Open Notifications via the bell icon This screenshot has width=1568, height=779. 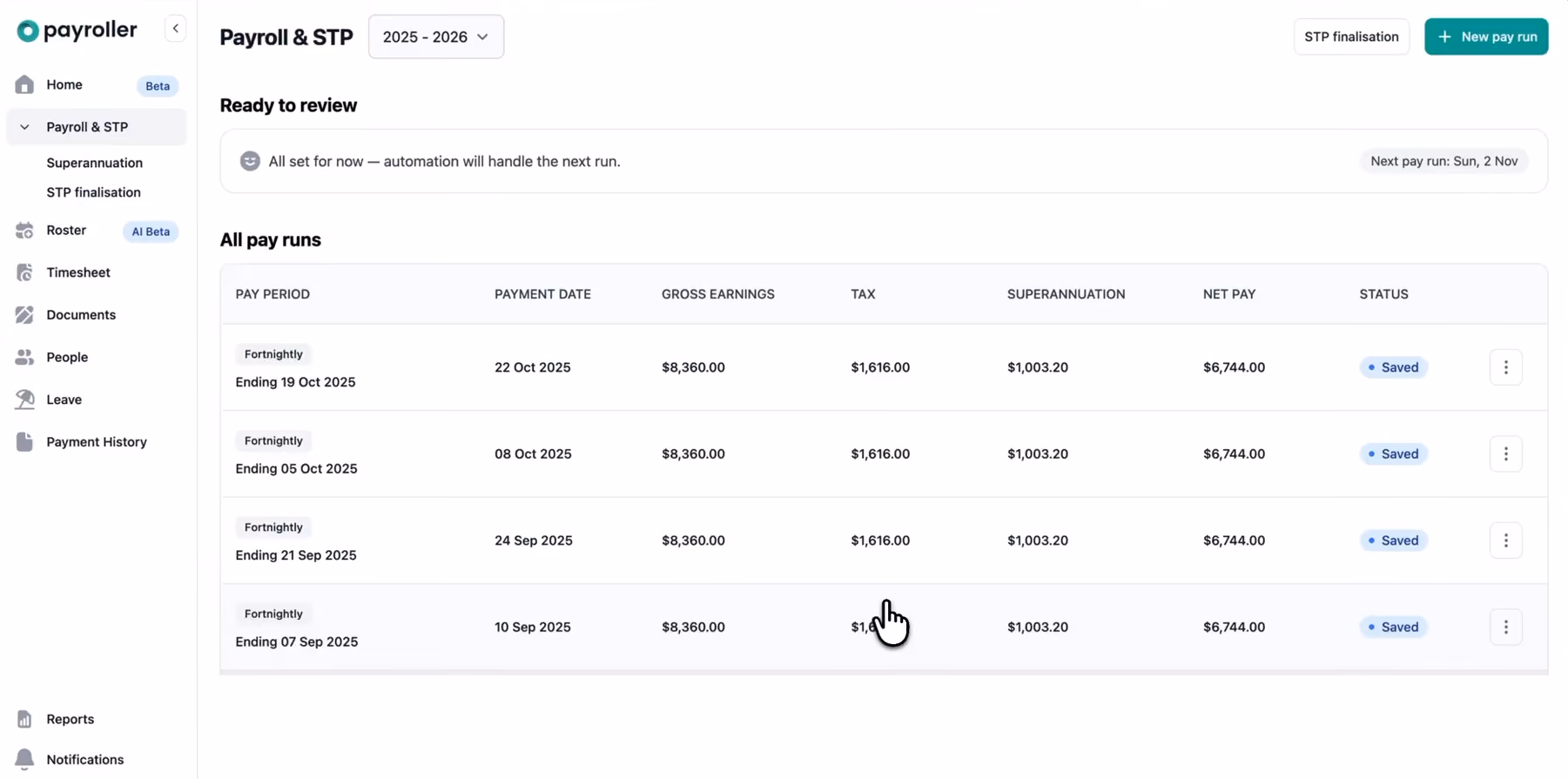click(24, 759)
